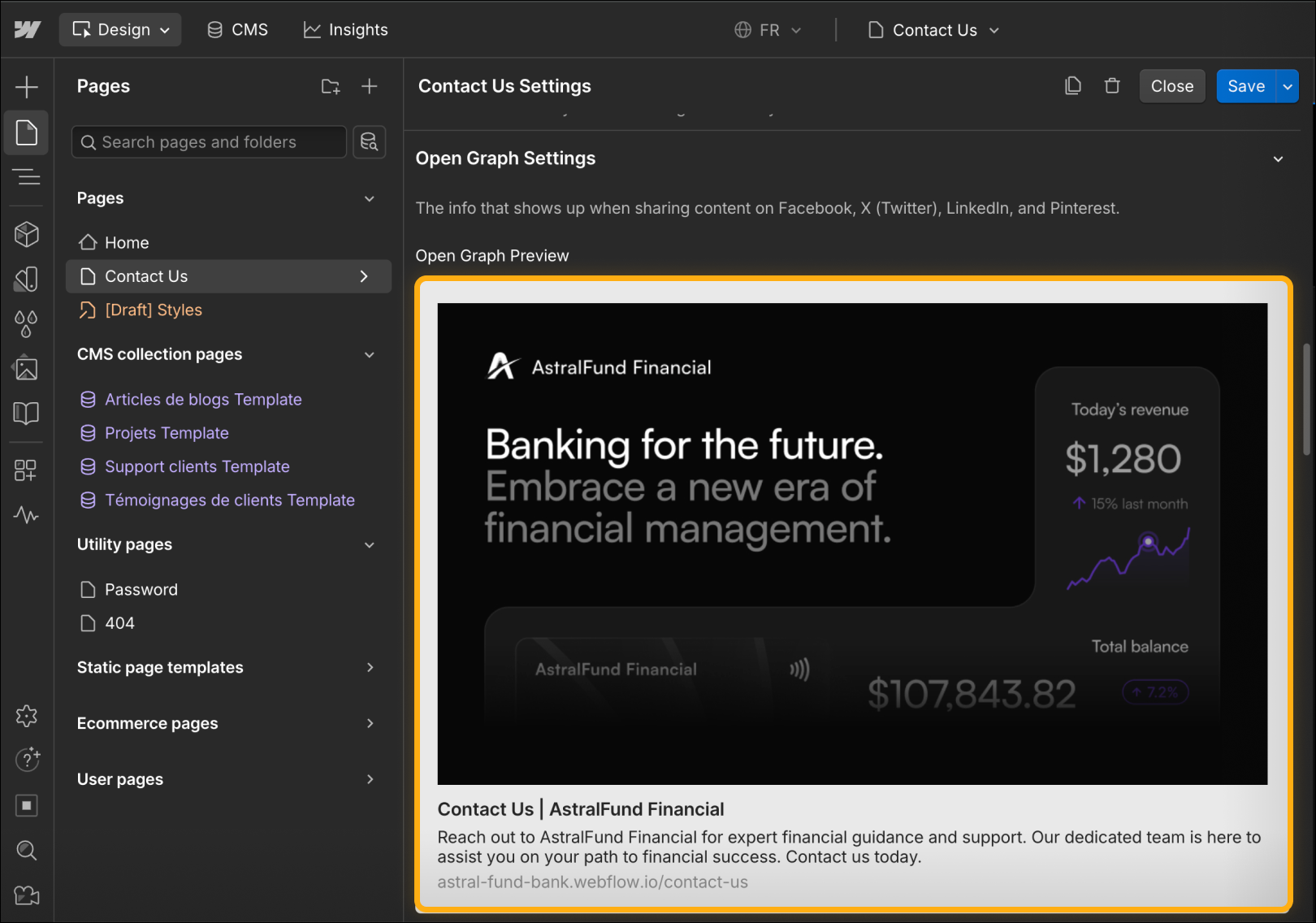Open the Style selectors droplets icon
This screenshot has width=1316, height=923.
pyautogui.click(x=27, y=323)
